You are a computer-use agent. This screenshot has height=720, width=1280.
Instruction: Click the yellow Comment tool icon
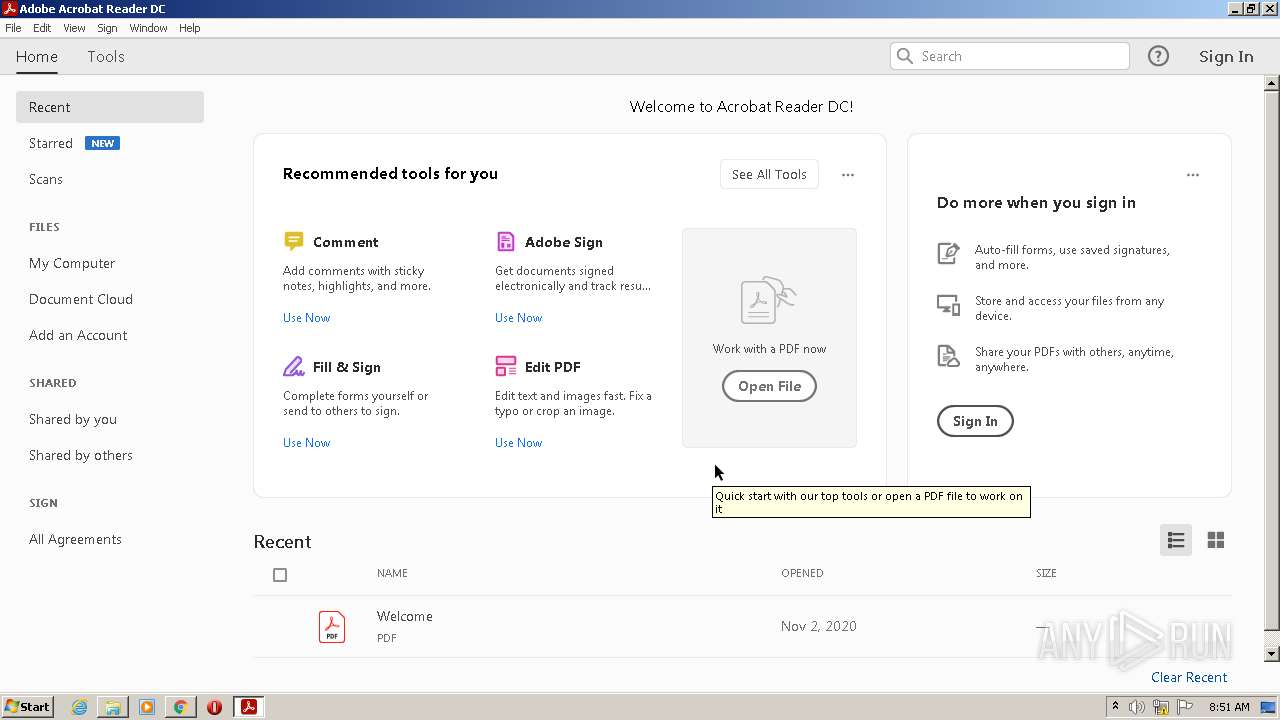pyautogui.click(x=293, y=241)
